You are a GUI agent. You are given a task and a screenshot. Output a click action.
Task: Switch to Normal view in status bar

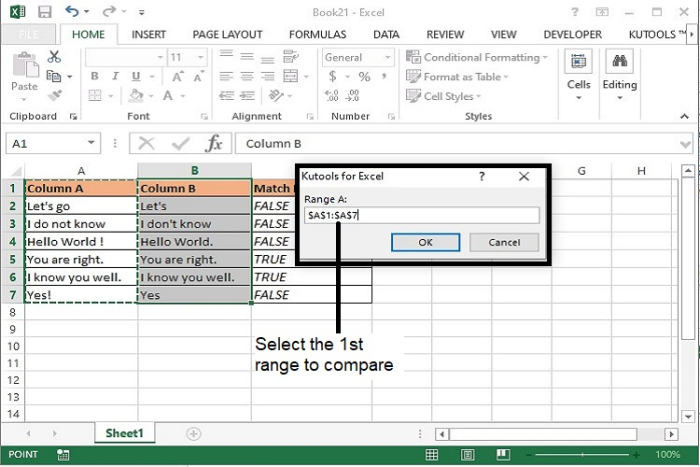click(x=432, y=454)
